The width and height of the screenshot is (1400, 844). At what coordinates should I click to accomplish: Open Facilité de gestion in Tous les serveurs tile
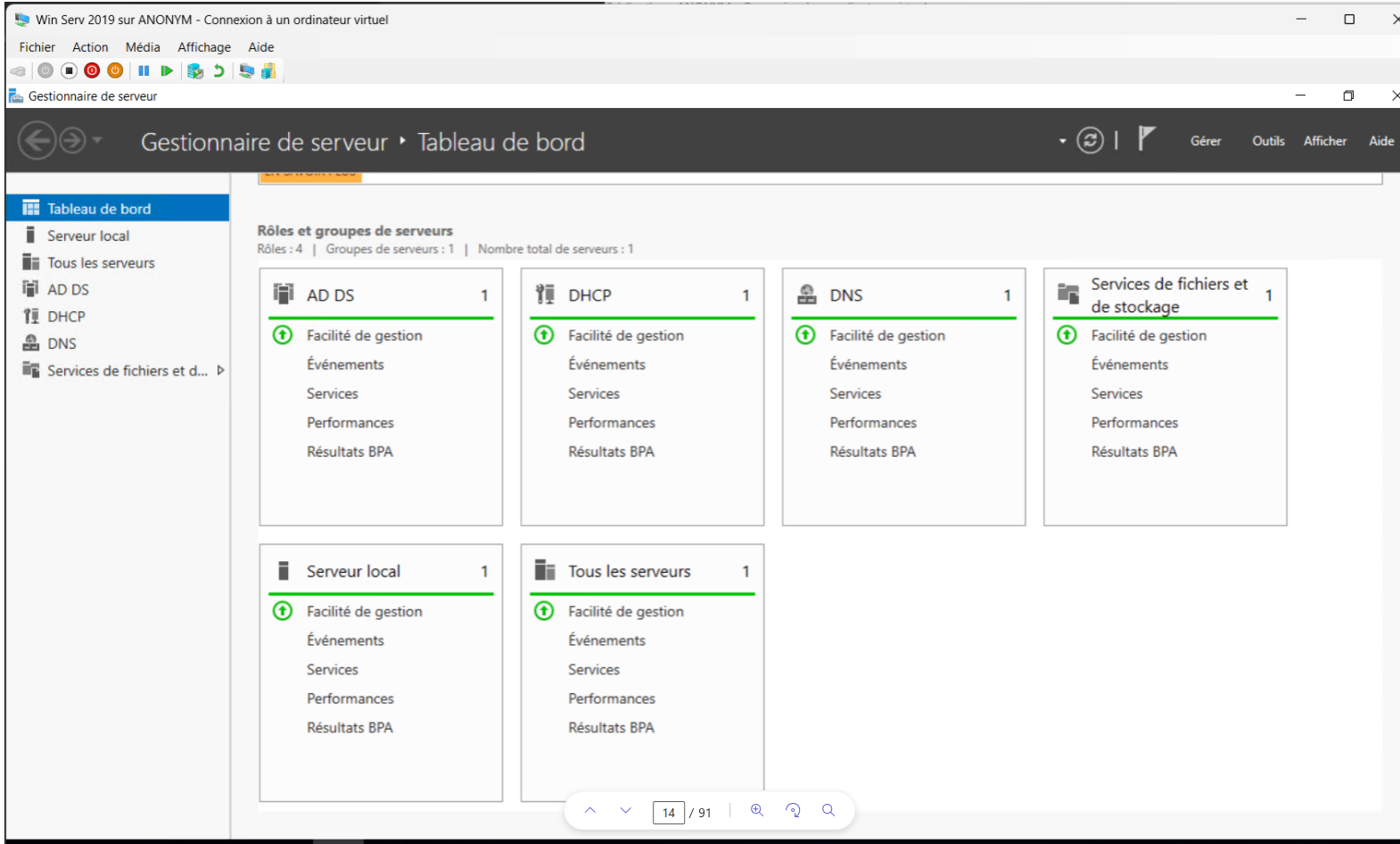626,611
